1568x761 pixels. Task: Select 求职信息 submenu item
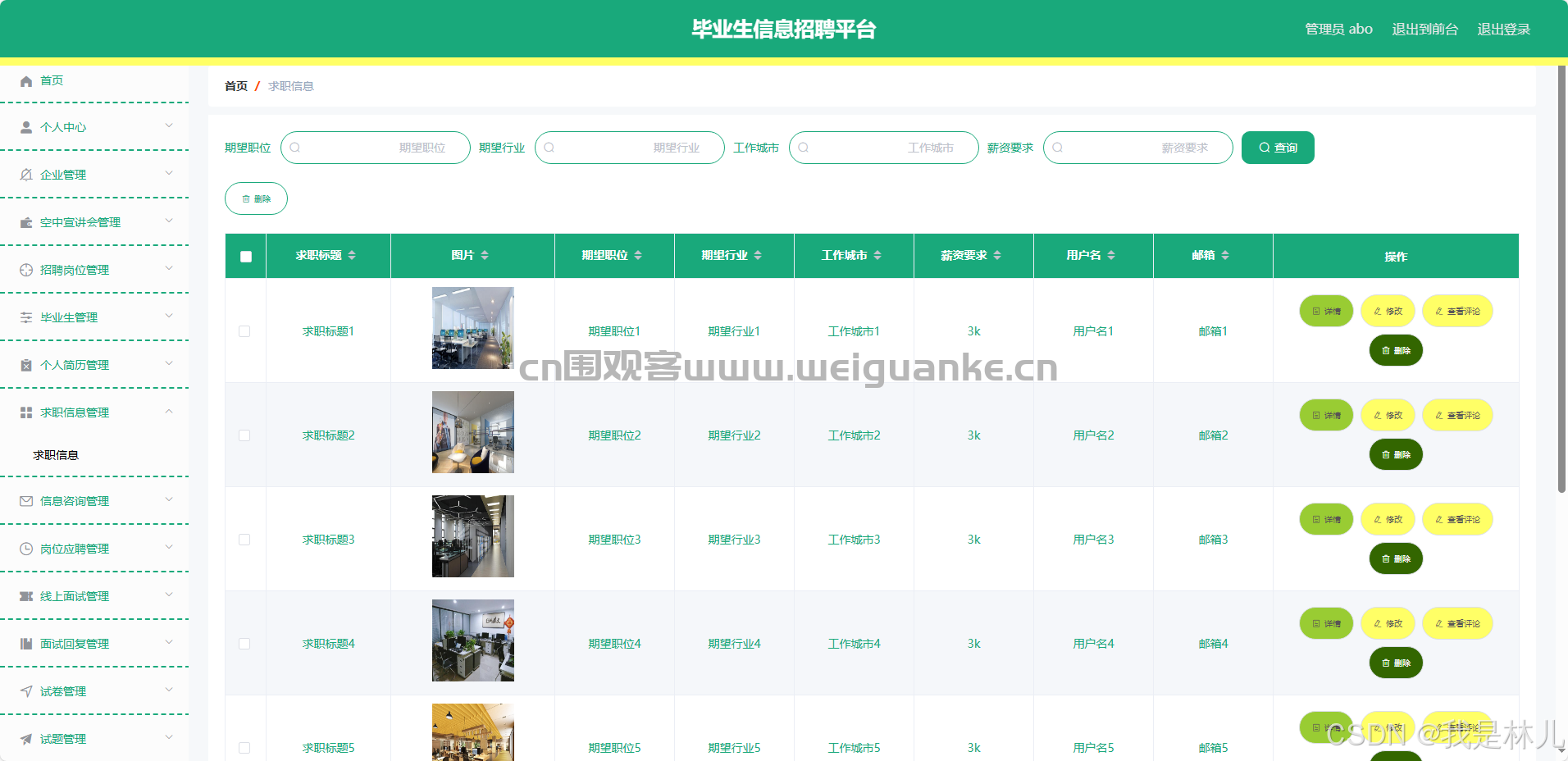click(x=56, y=455)
